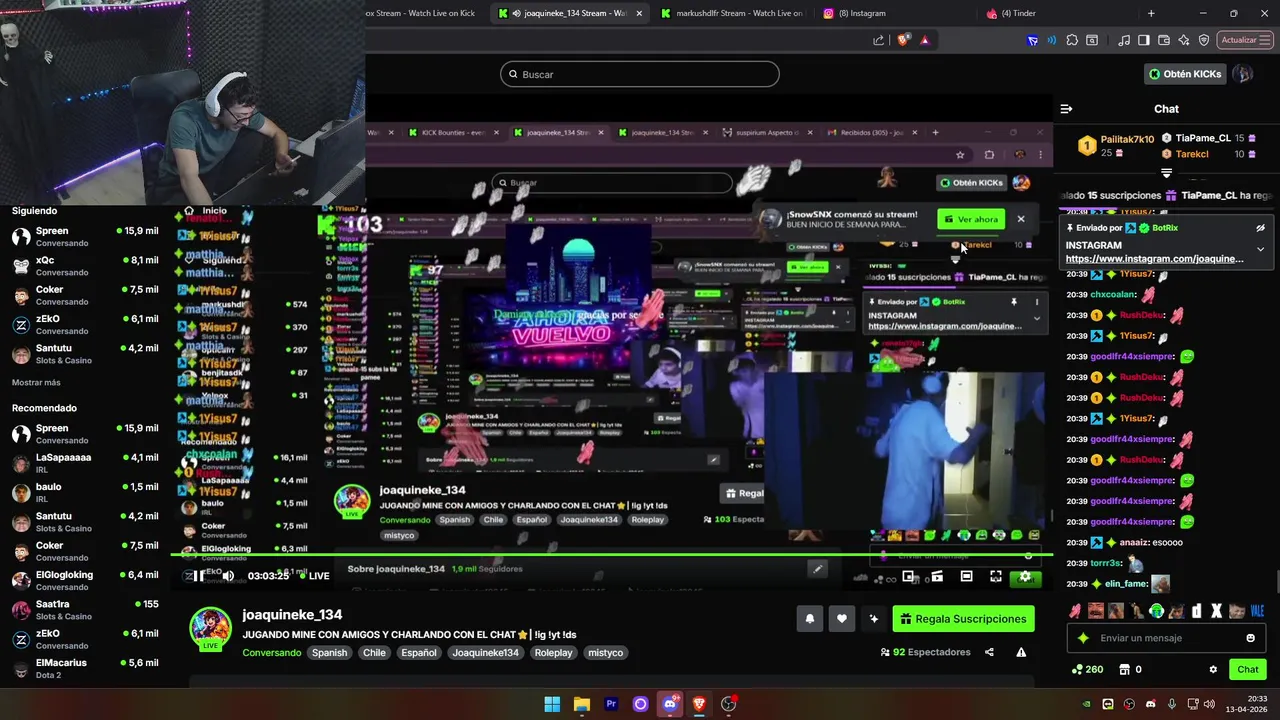This screenshot has height=720, width=1280.
Task: Click the Conversando category link
Action: pyautogui.click(x=271, y=653)
